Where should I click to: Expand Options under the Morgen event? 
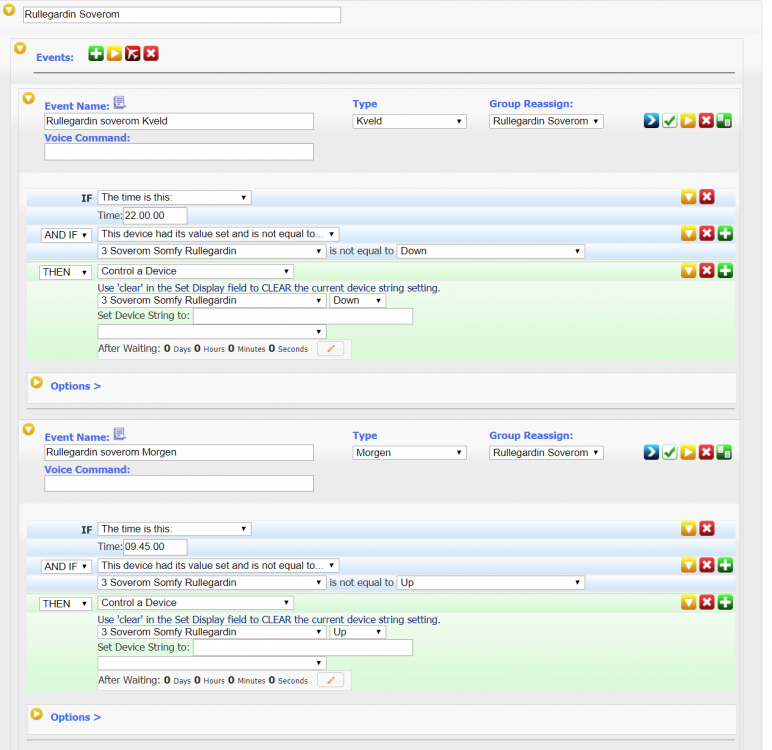pos(75,717)
